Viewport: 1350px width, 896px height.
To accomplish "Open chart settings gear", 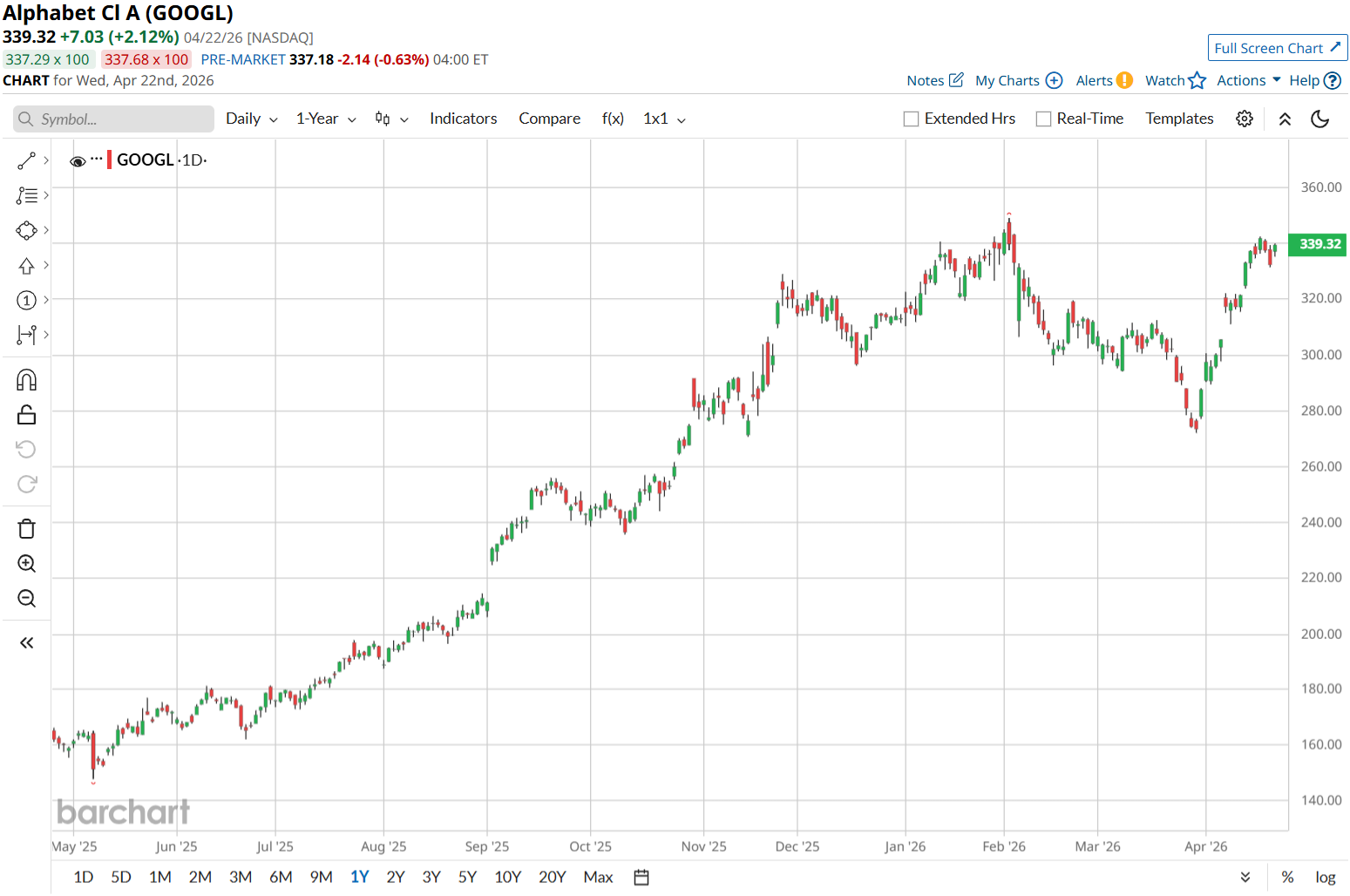I will (x=1245, y=119).
